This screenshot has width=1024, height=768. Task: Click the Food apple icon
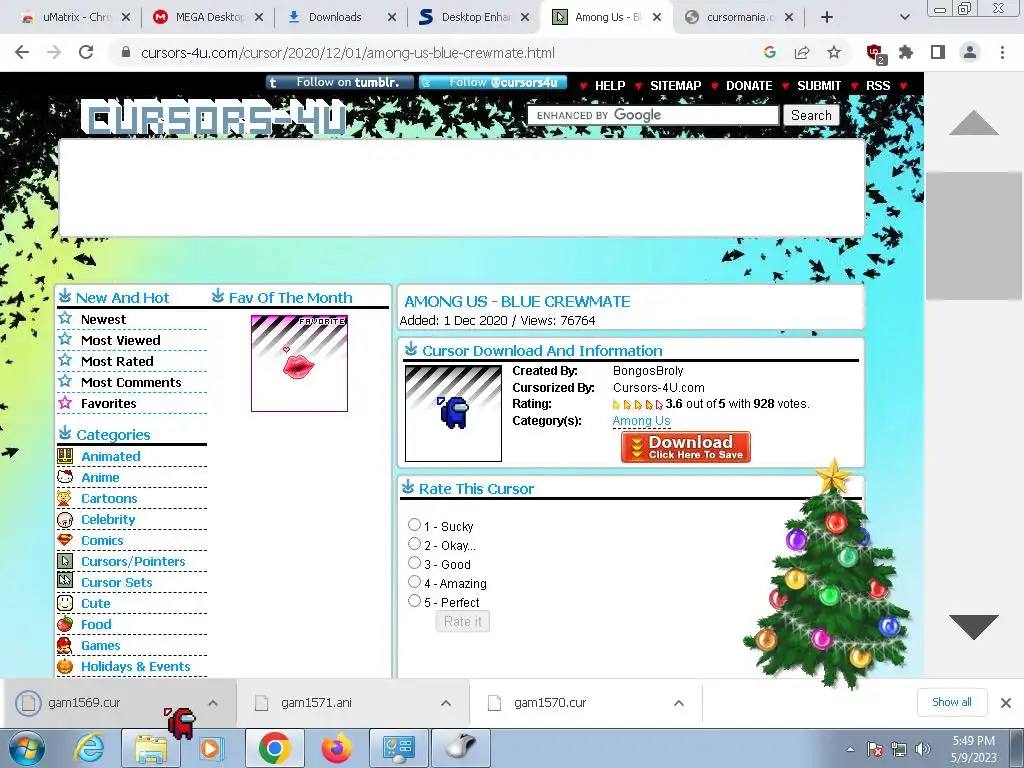65,624
